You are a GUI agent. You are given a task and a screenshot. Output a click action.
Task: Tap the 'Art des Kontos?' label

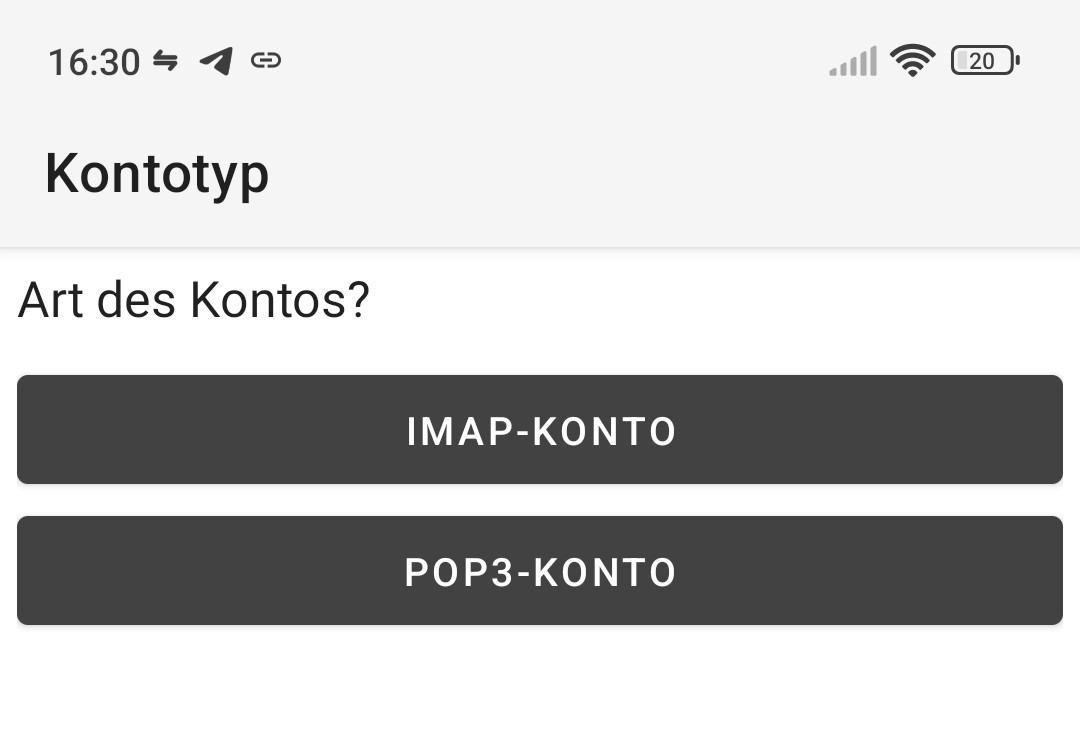point(194,299)
